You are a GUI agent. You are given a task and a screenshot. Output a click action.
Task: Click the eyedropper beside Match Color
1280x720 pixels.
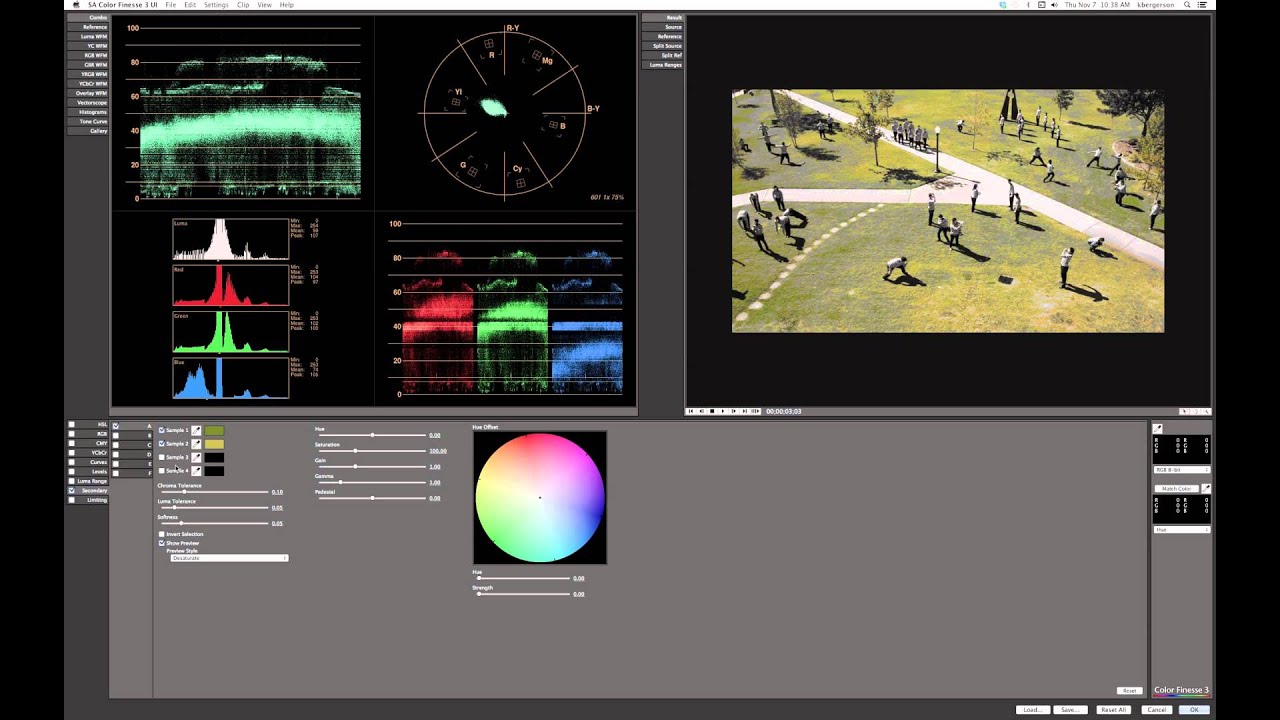(x=1206, y=489)
